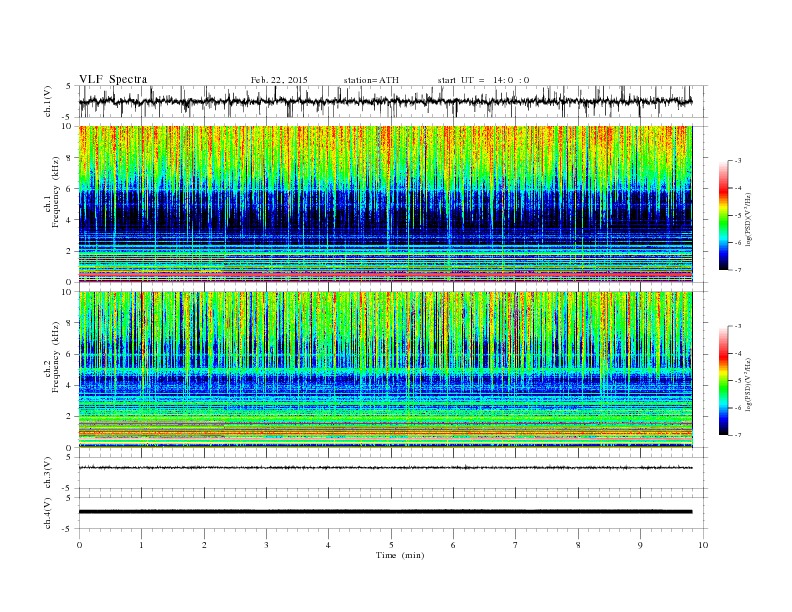792x612 pixels.
Task: Click time axis tick label "3"
Action: tap(266, 545)
